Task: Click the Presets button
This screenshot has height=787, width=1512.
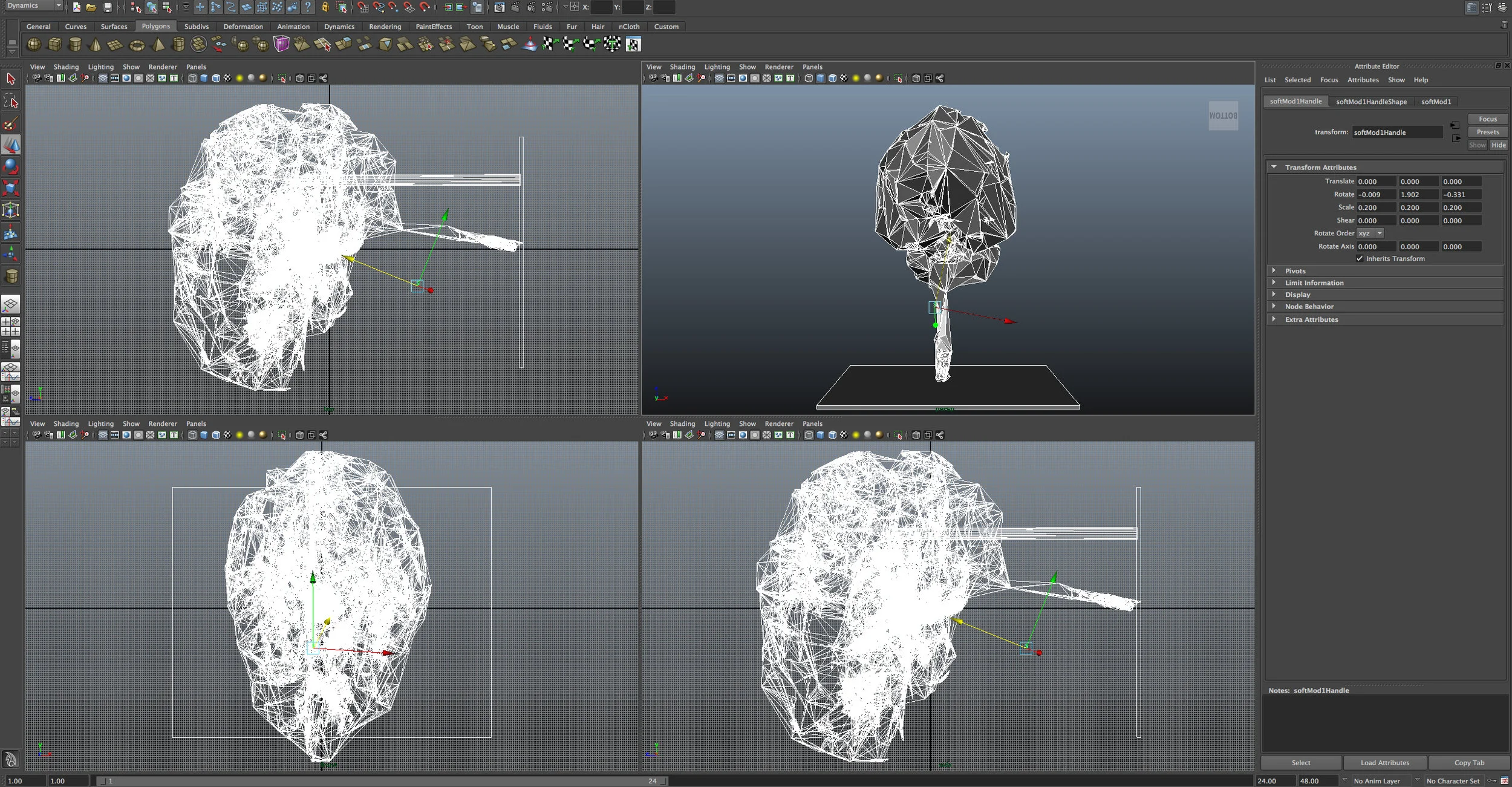Action: pyautogui.click(x=1487, y=132)
